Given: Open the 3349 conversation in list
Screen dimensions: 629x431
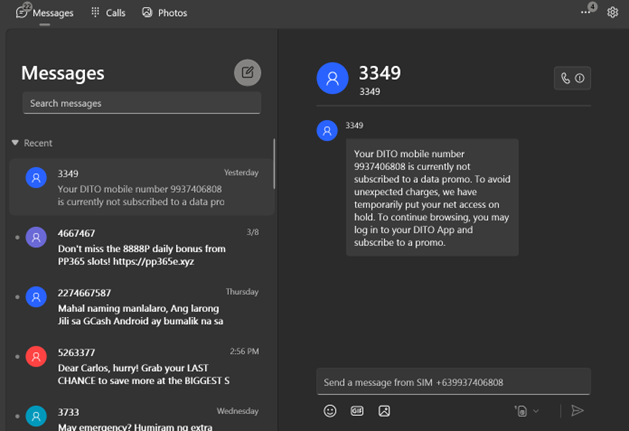Looking at the screenshot, I should 142,187.
